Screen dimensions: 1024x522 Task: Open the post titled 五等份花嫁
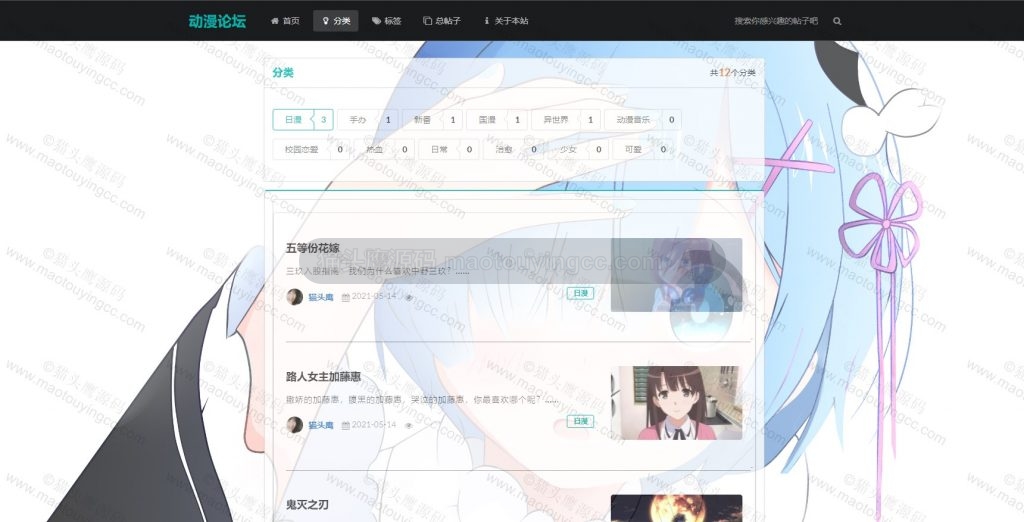point(313,248)
